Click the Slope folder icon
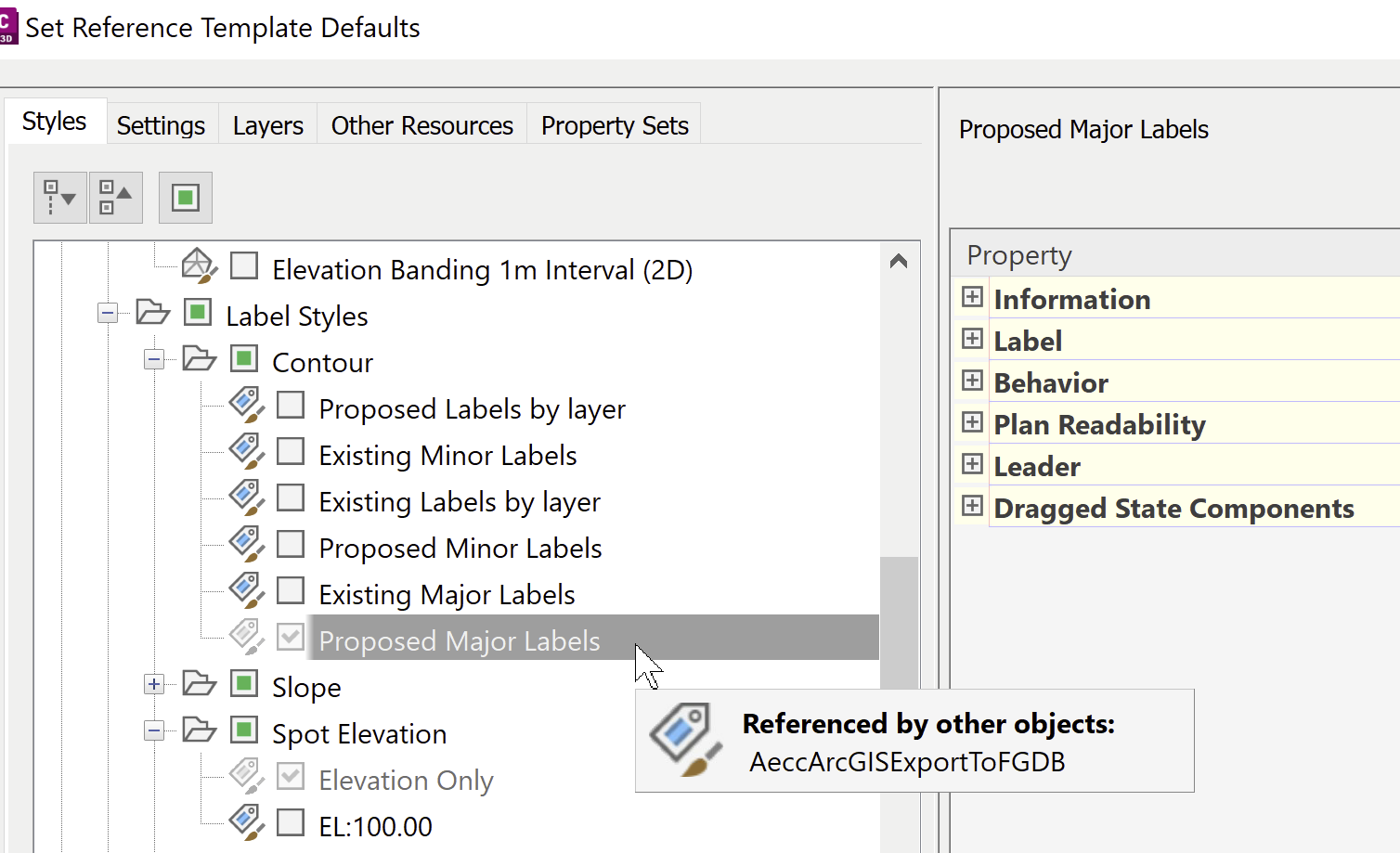Viewport: 1400px width, 853px height. pyautogui.click(x=200, y=684)
